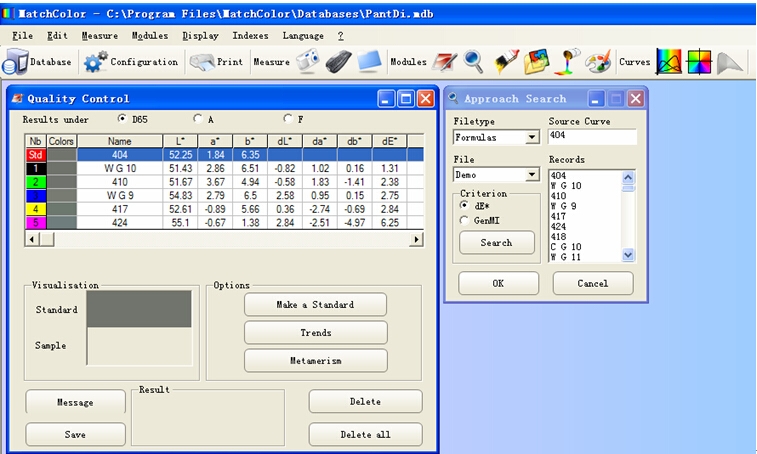Screen dimensions: 757x454
Task: Select record C G 10 in Records list
Action: click(x=566, y=247)
